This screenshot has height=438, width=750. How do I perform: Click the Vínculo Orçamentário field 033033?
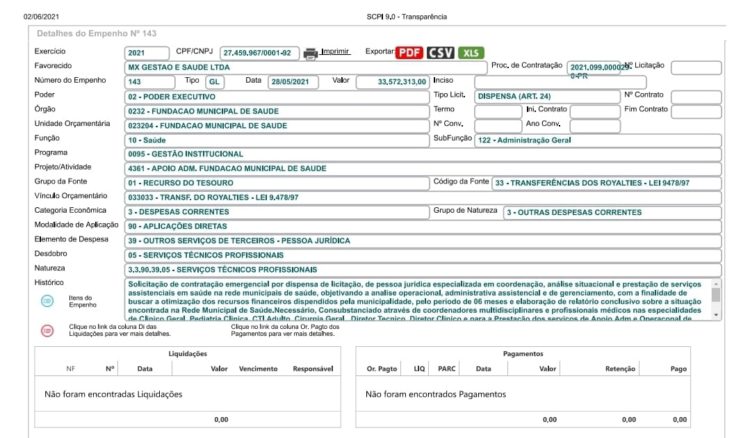pos(423,197)
